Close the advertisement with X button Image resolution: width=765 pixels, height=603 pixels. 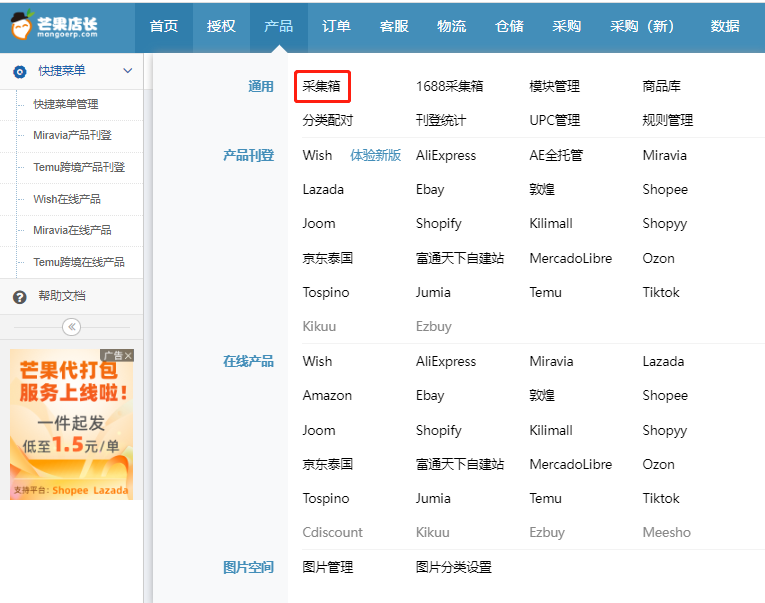[128, 356]
